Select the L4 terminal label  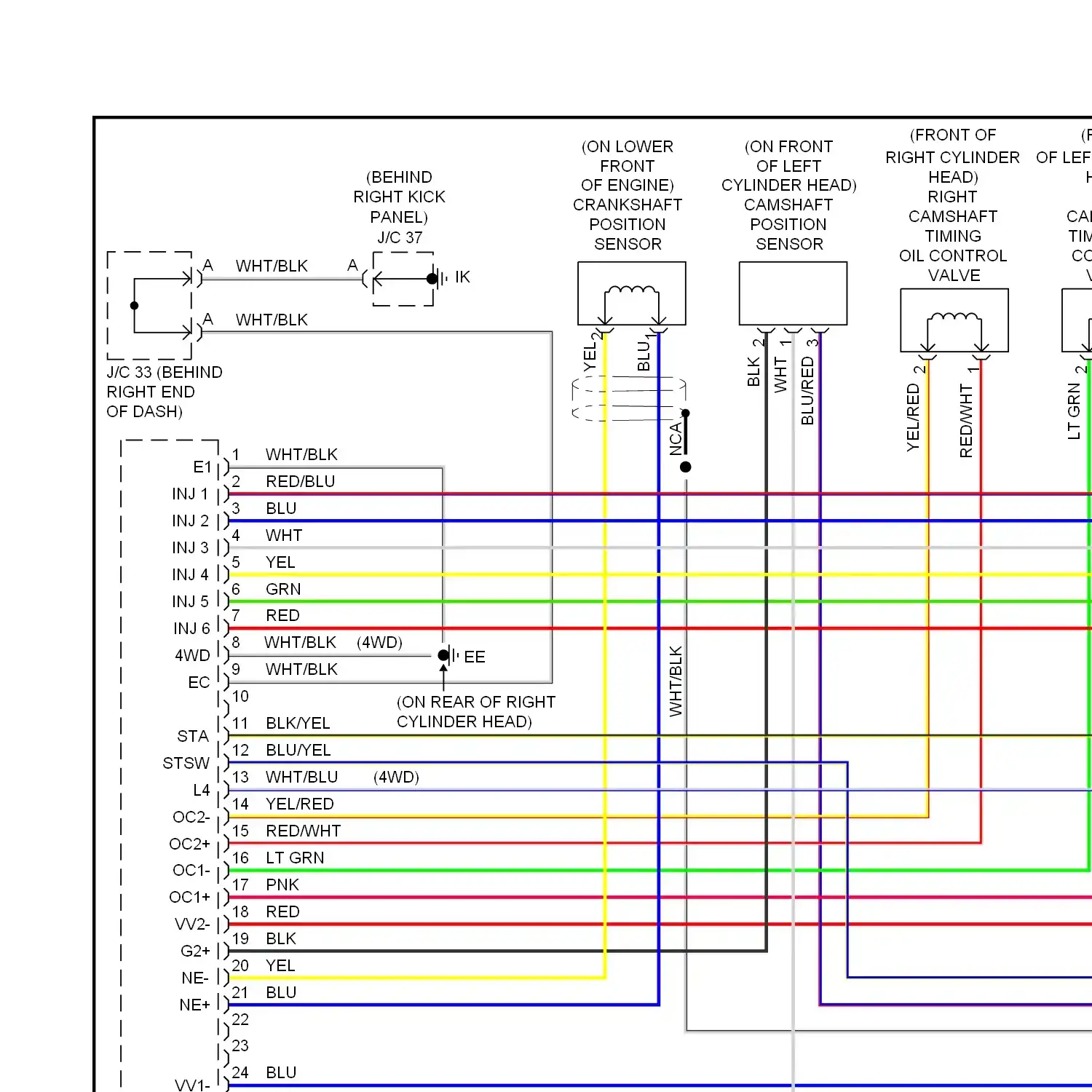pyautogui.click(x=201, y=791)
